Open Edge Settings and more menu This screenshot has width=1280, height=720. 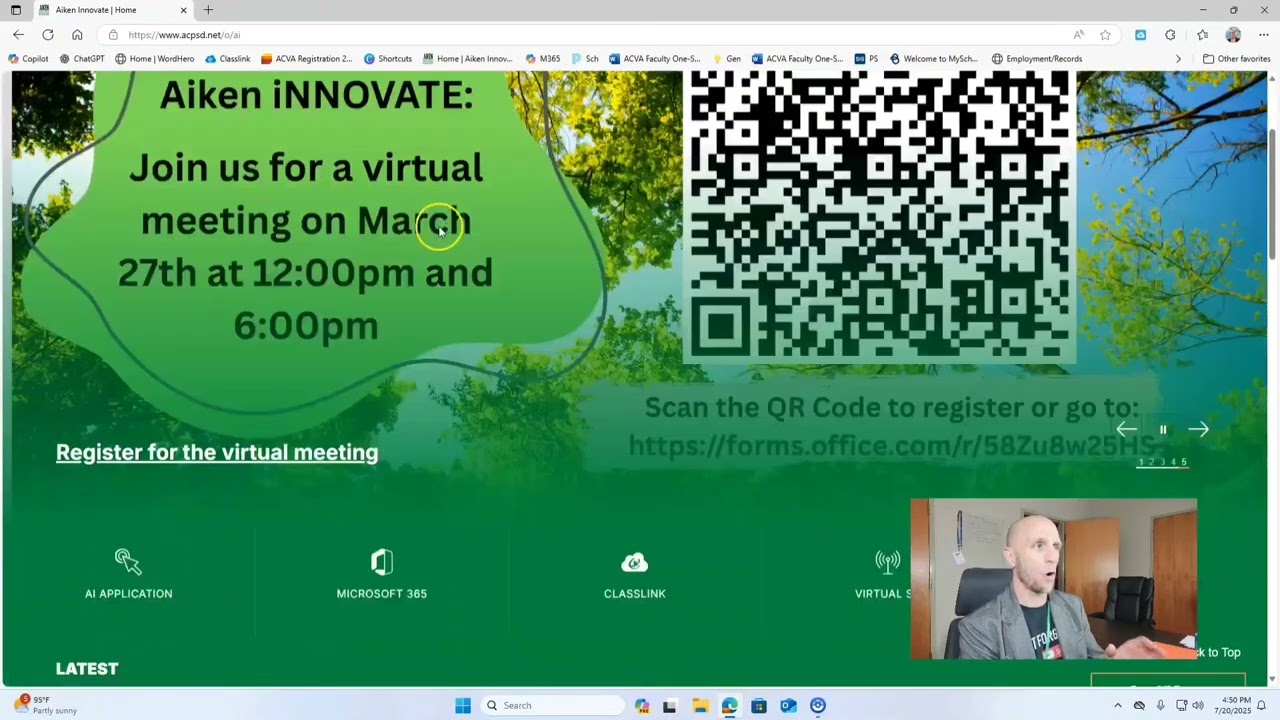click(1263, 35)
